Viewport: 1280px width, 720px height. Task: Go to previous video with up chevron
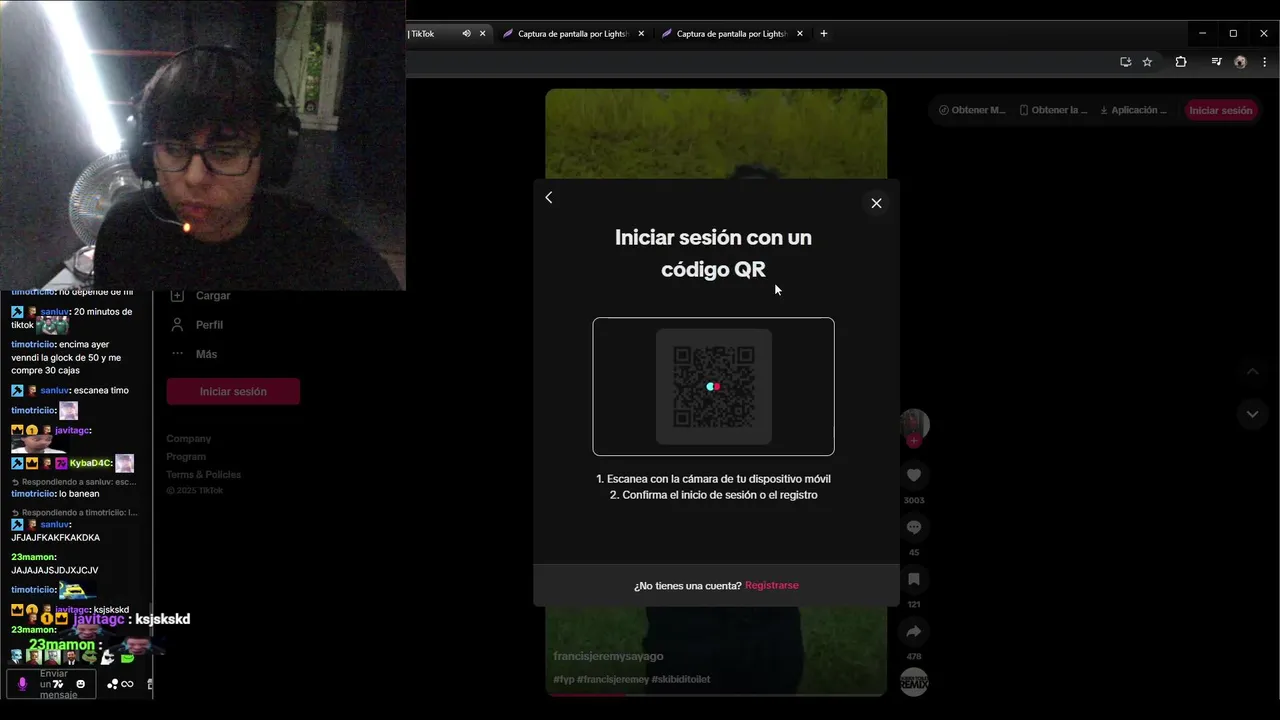(1253, 372)
